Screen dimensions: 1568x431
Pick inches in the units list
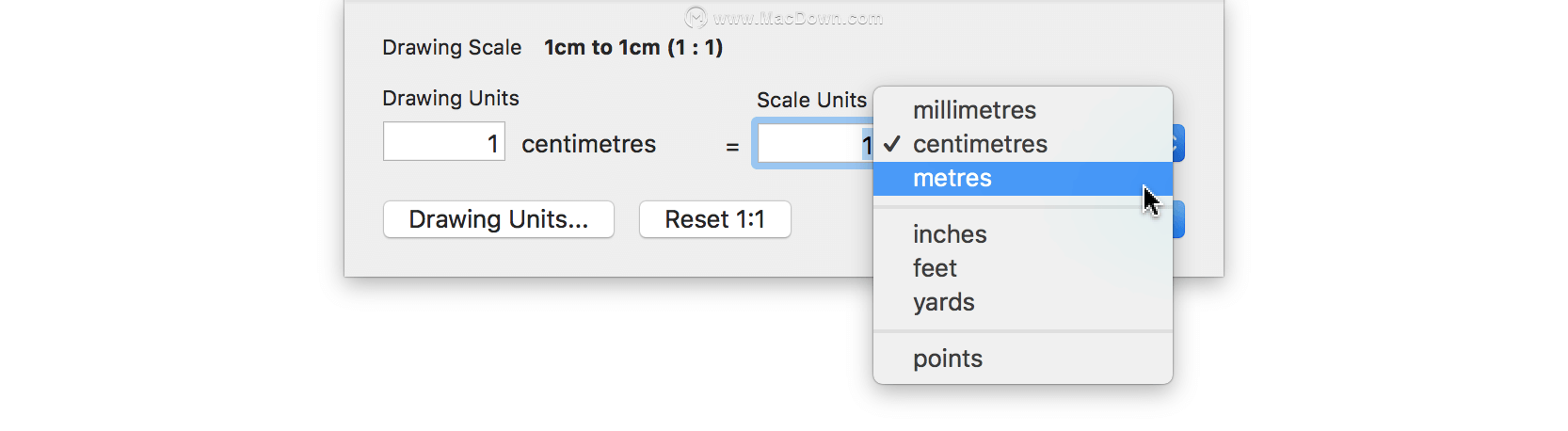tap(1023, 234)
